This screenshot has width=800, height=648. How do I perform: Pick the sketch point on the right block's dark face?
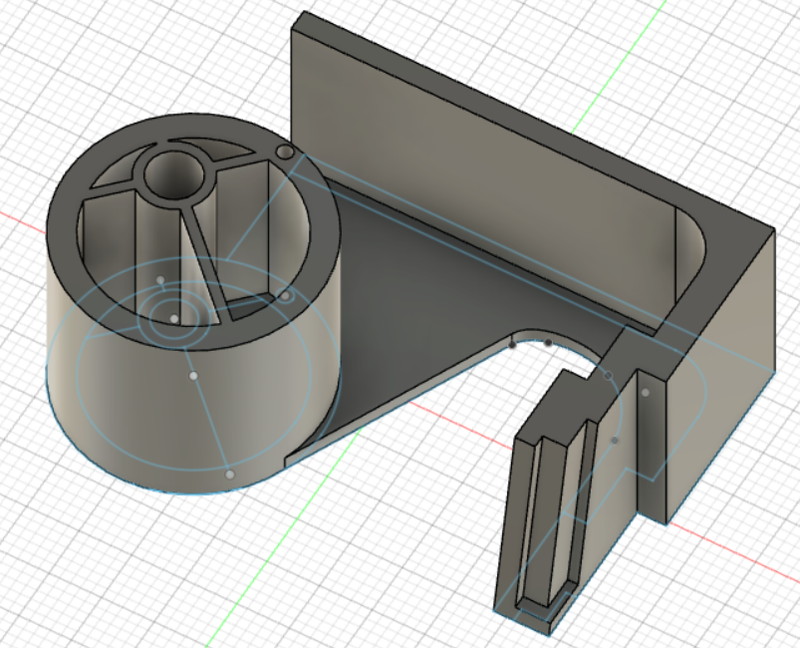(x=645, y=392)
